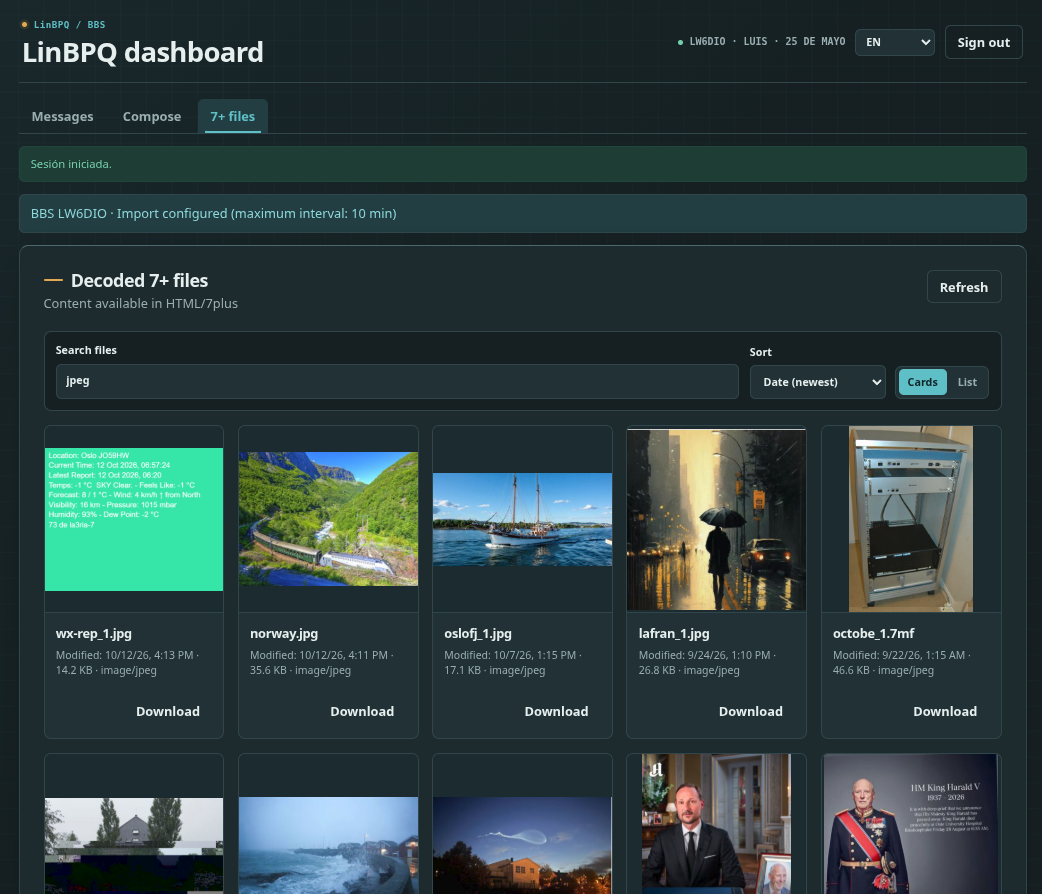The height and width of the screenshot is (894, 1042).
Task: Download lafran_1.jpg
Action: coord(750,711)
